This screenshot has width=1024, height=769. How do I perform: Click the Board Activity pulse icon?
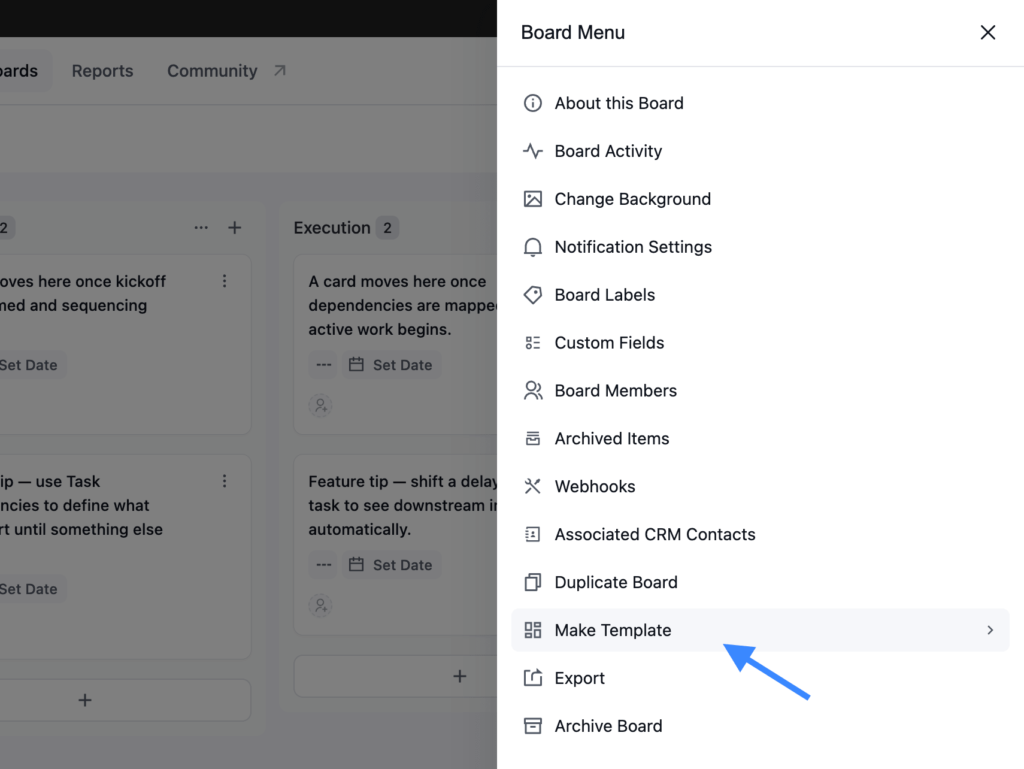tap(532, 151)
